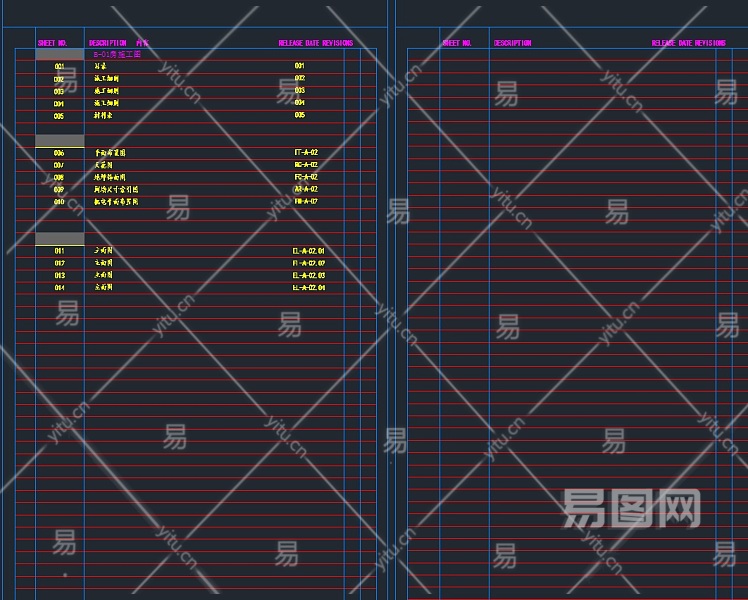Click release code AR-A-02 in row 009
The height and width of the screenshot is (600, 748).
pyautogui.click(x=306, y=189)
